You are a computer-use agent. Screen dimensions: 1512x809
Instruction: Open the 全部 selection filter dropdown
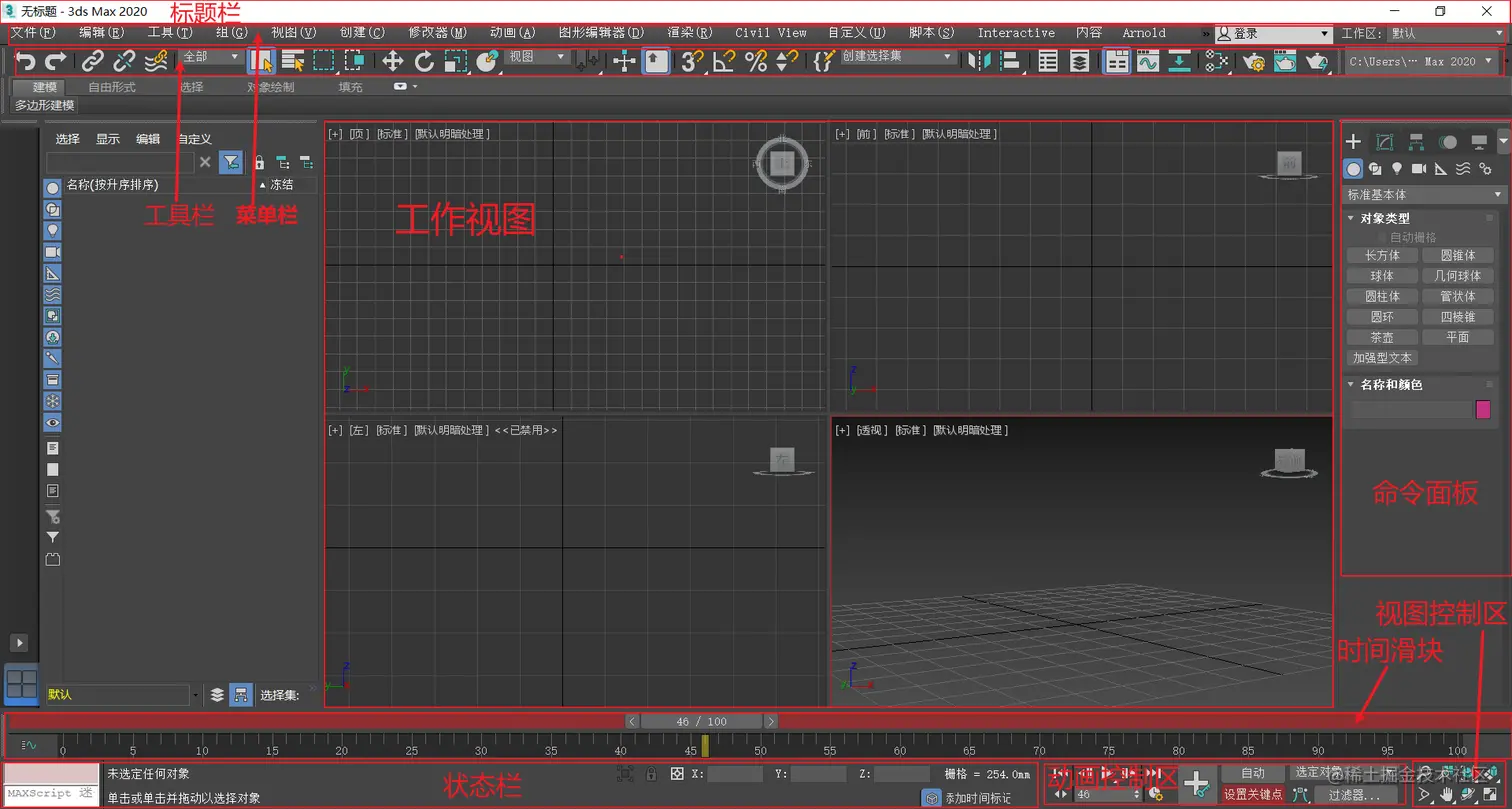212,57
